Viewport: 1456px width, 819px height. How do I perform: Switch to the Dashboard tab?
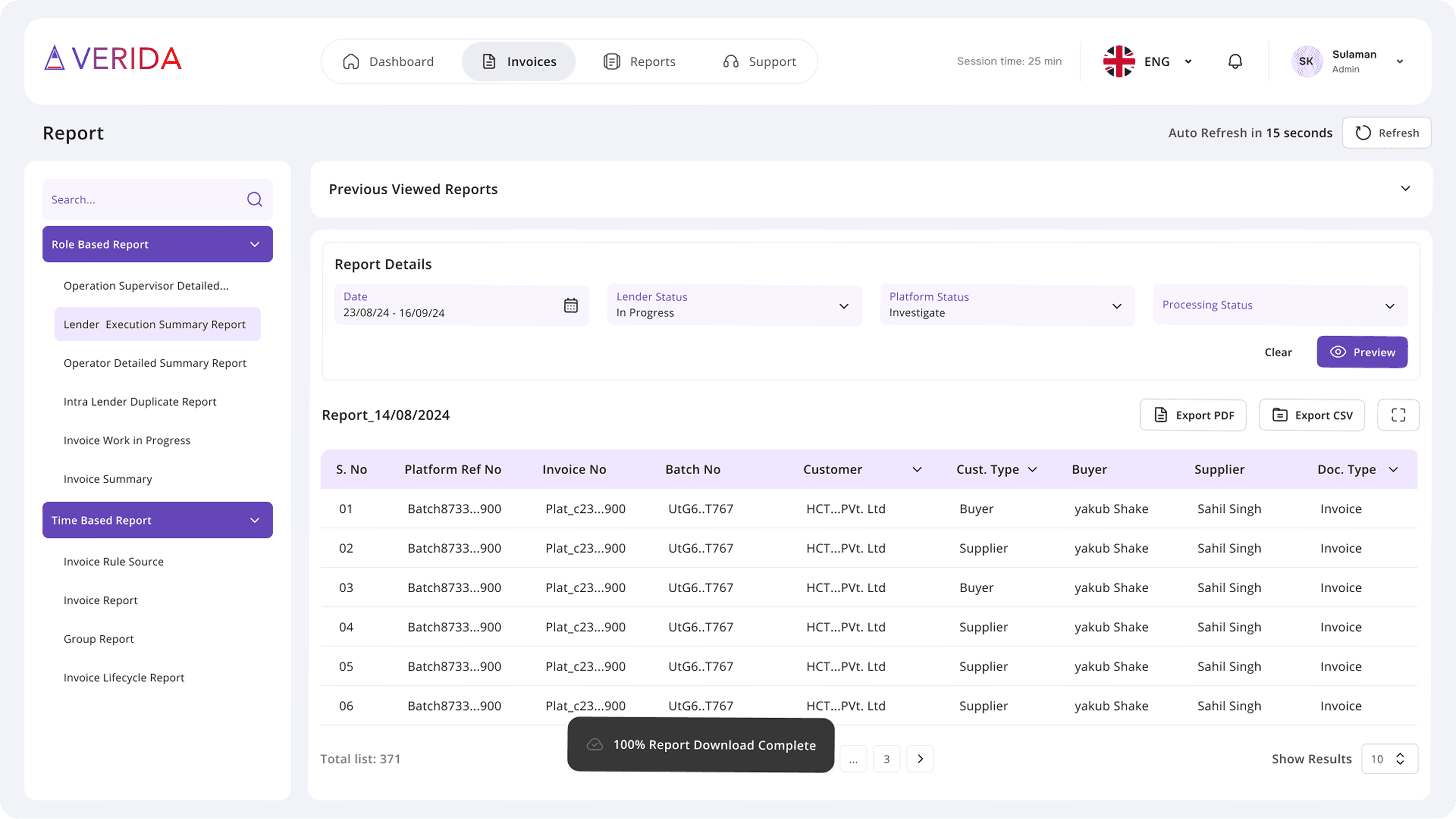pos(388,62)
